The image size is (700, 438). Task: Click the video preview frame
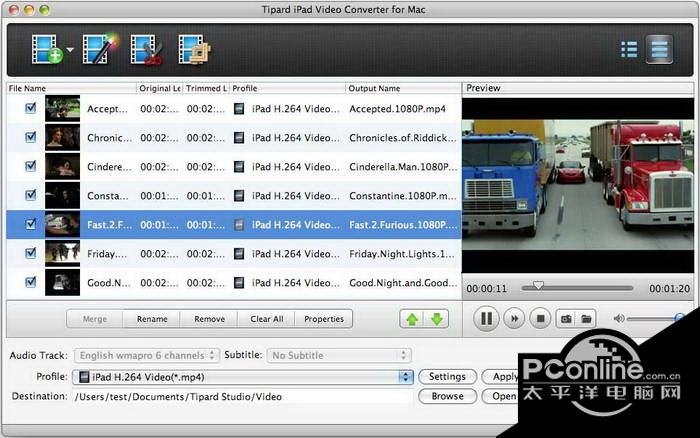(578, 185)
